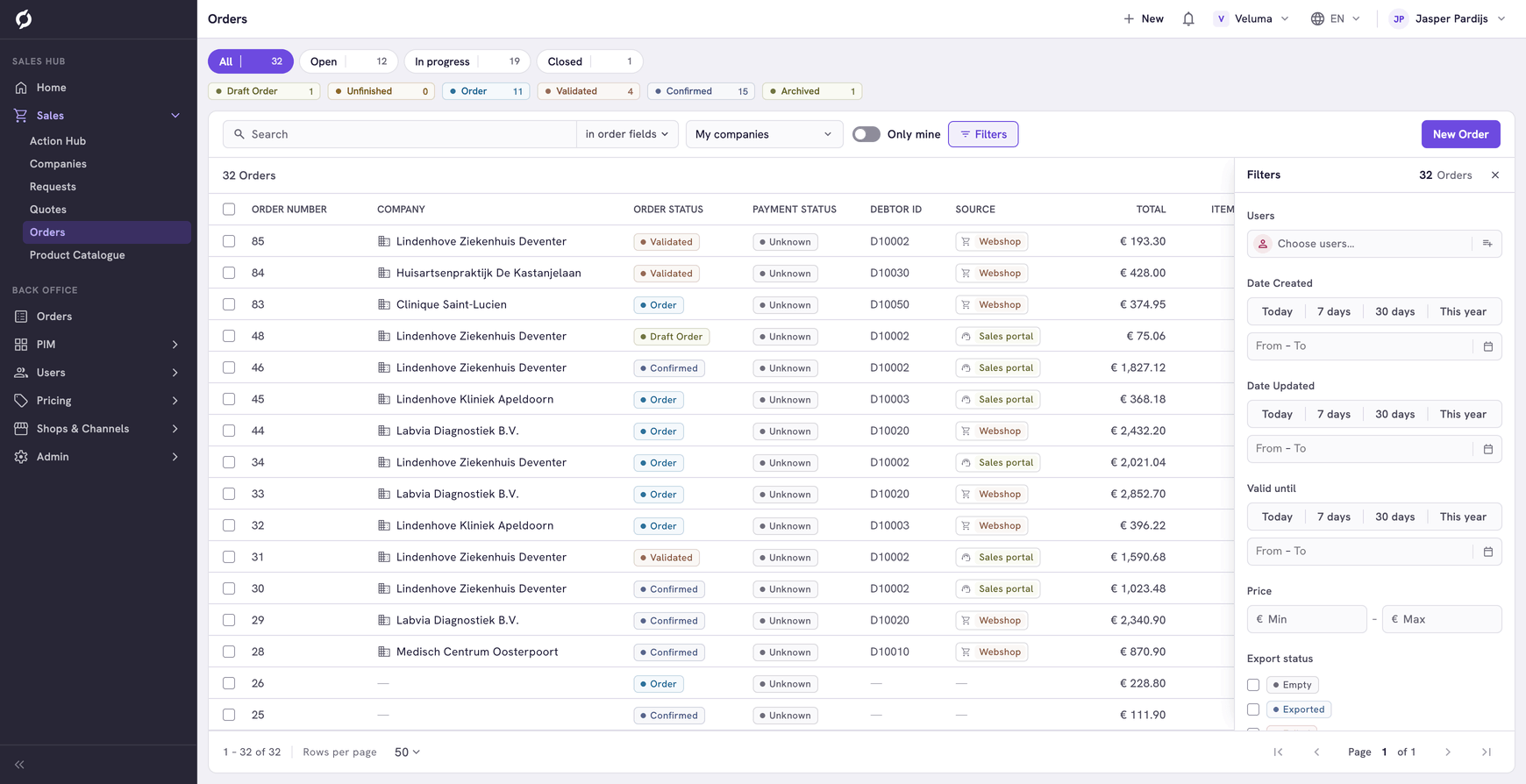The width and height of the screenshot is (1526, 784).
Task: Click PIM grid icon
Action: tap(21, 345)
